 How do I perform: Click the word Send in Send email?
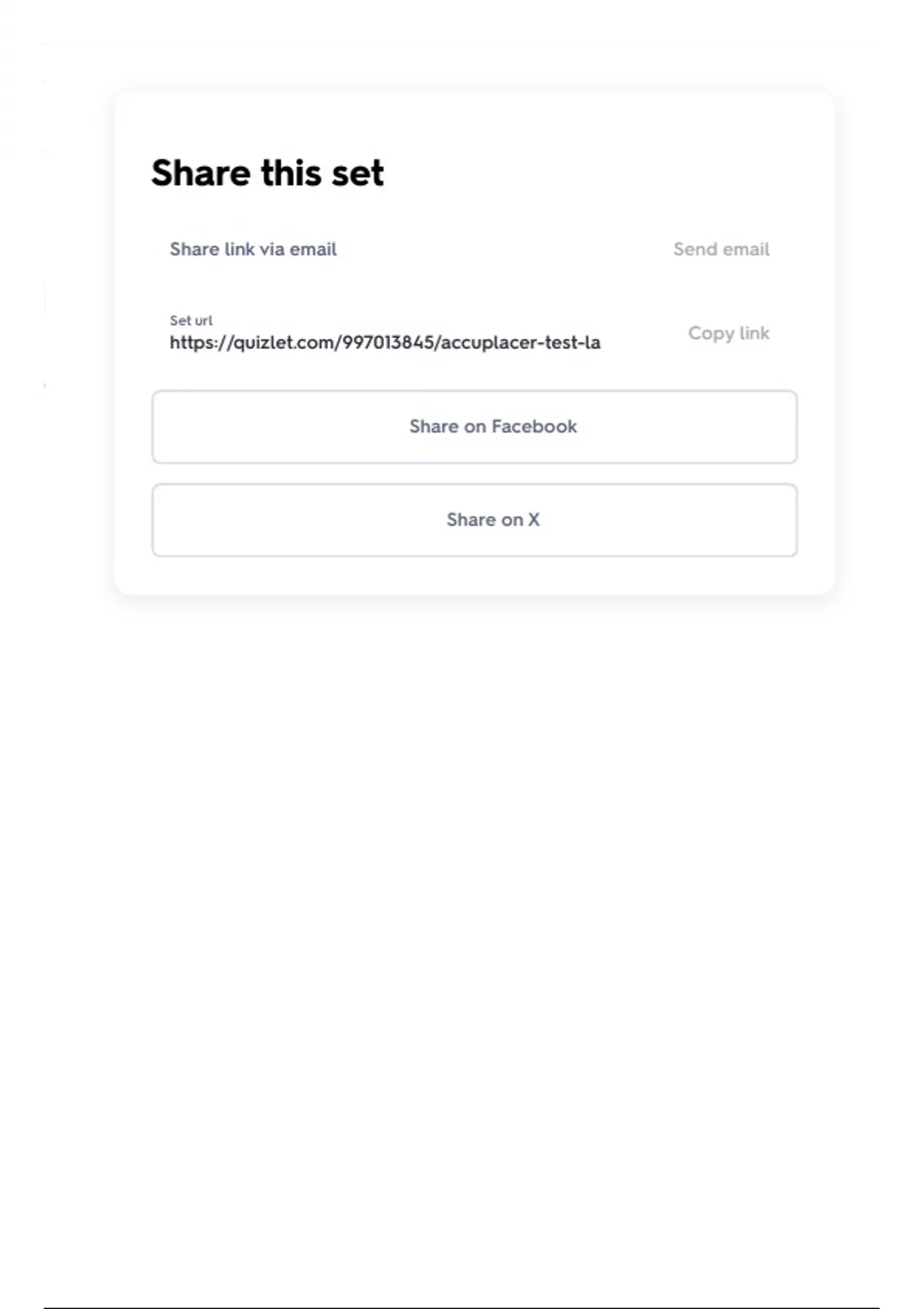tap(695, 249)
